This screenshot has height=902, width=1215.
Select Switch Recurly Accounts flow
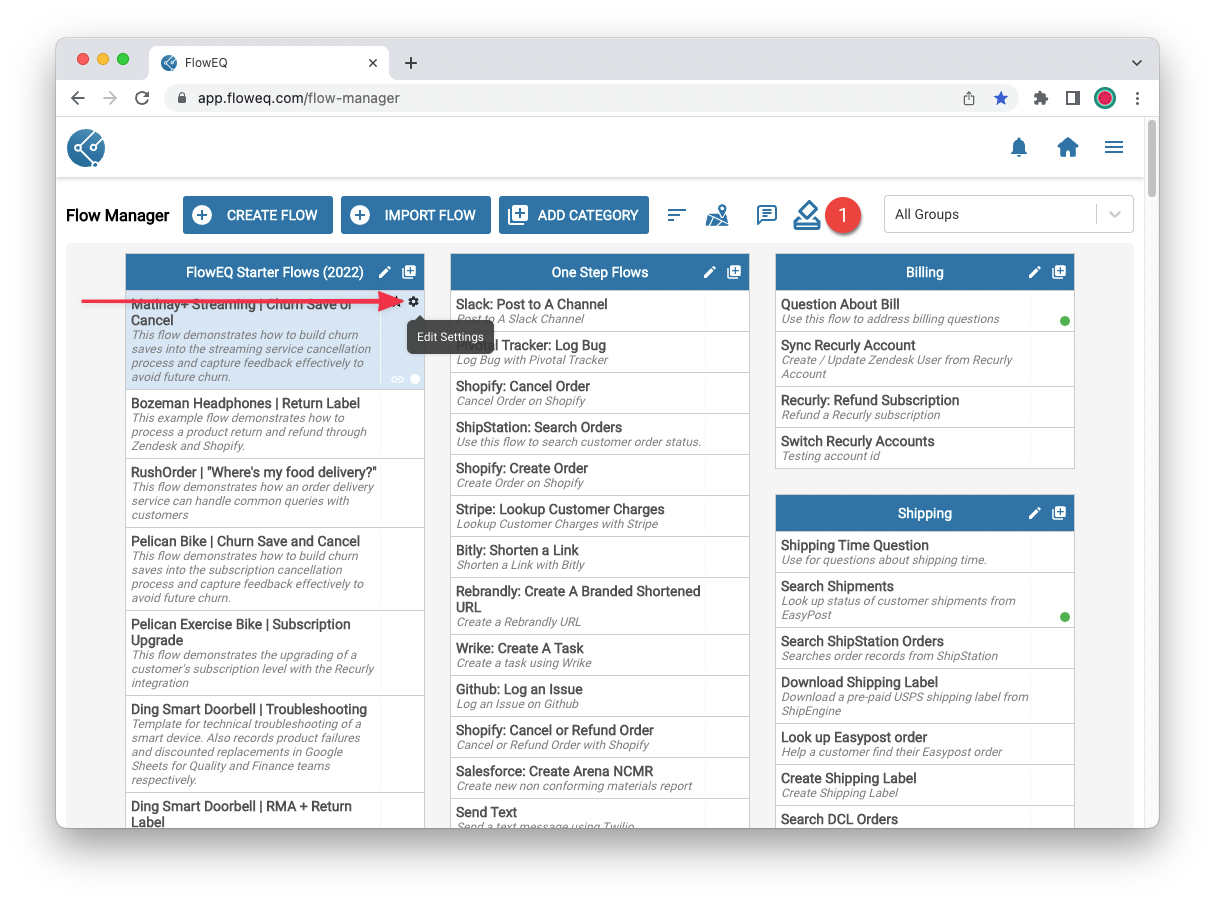(925, 448)
